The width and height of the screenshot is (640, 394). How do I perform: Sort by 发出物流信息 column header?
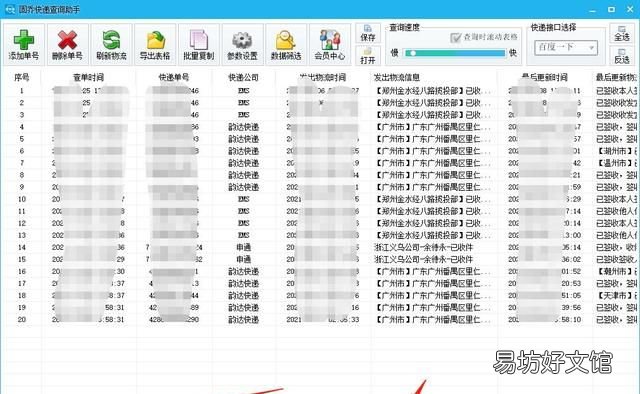397,77
